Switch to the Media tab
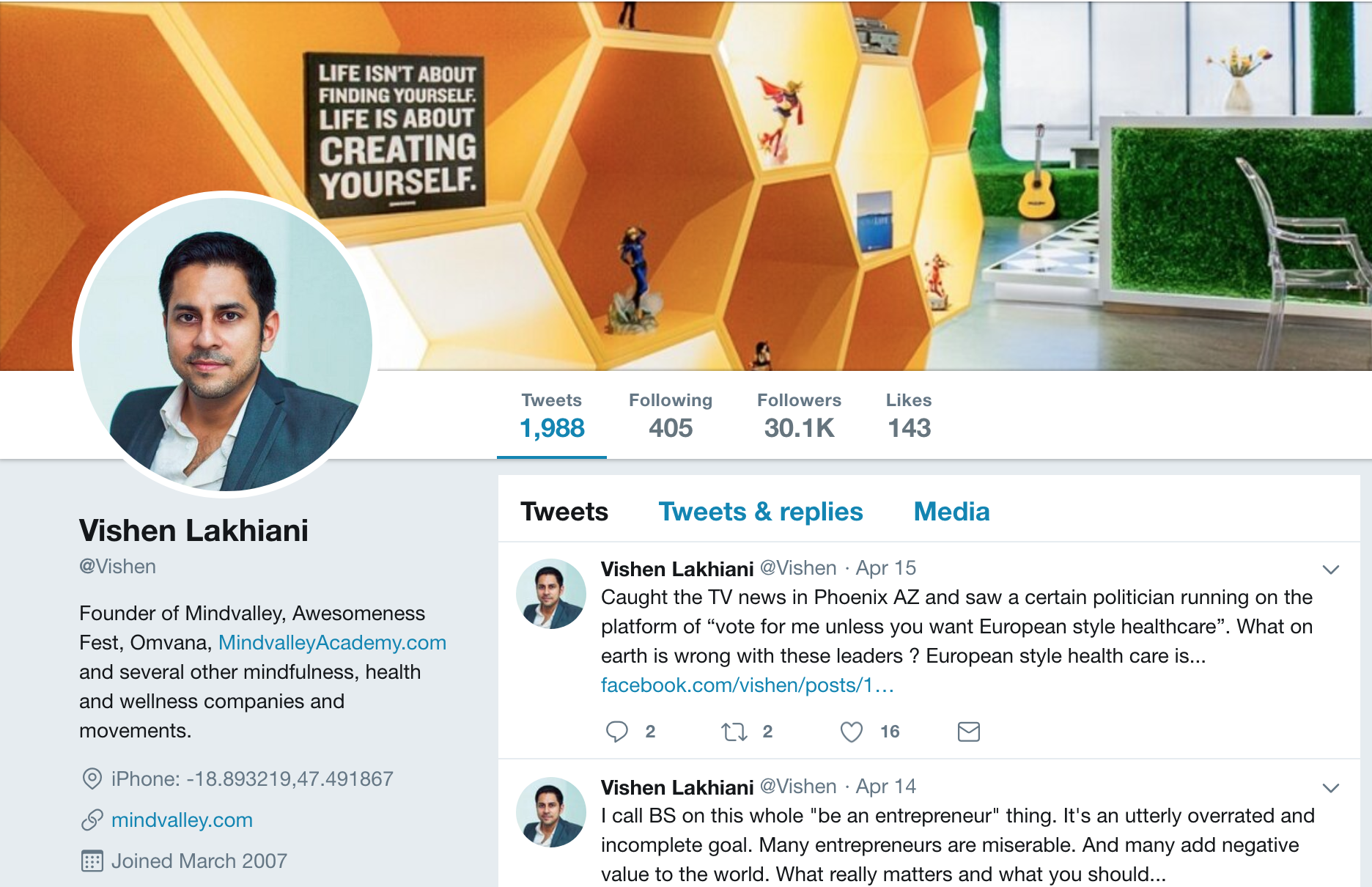The width and height of the screenshot is (1372, 887). coord(951,512)
